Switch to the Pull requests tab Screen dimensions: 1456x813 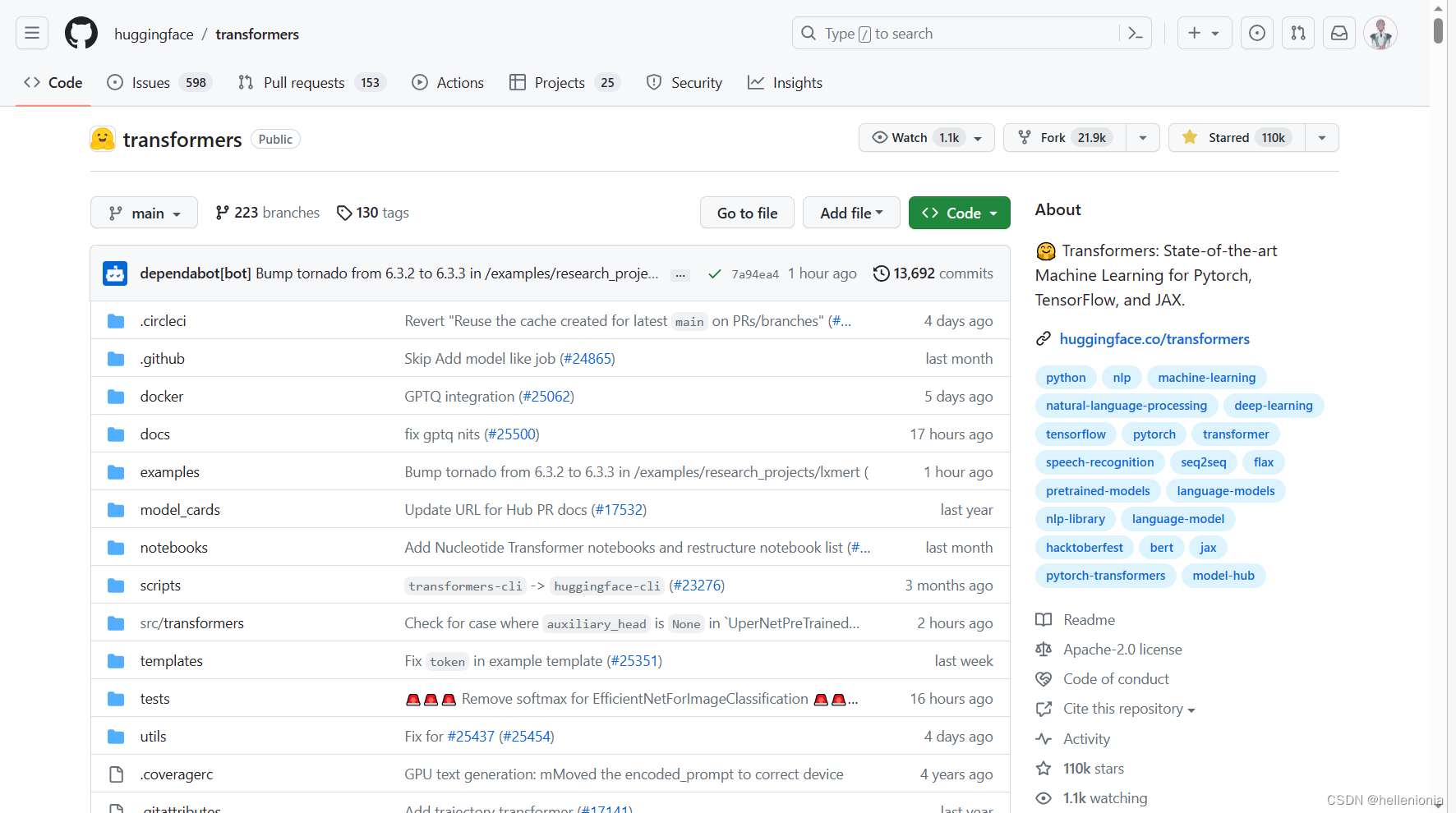pyautogui.click(x=312, y=83)
